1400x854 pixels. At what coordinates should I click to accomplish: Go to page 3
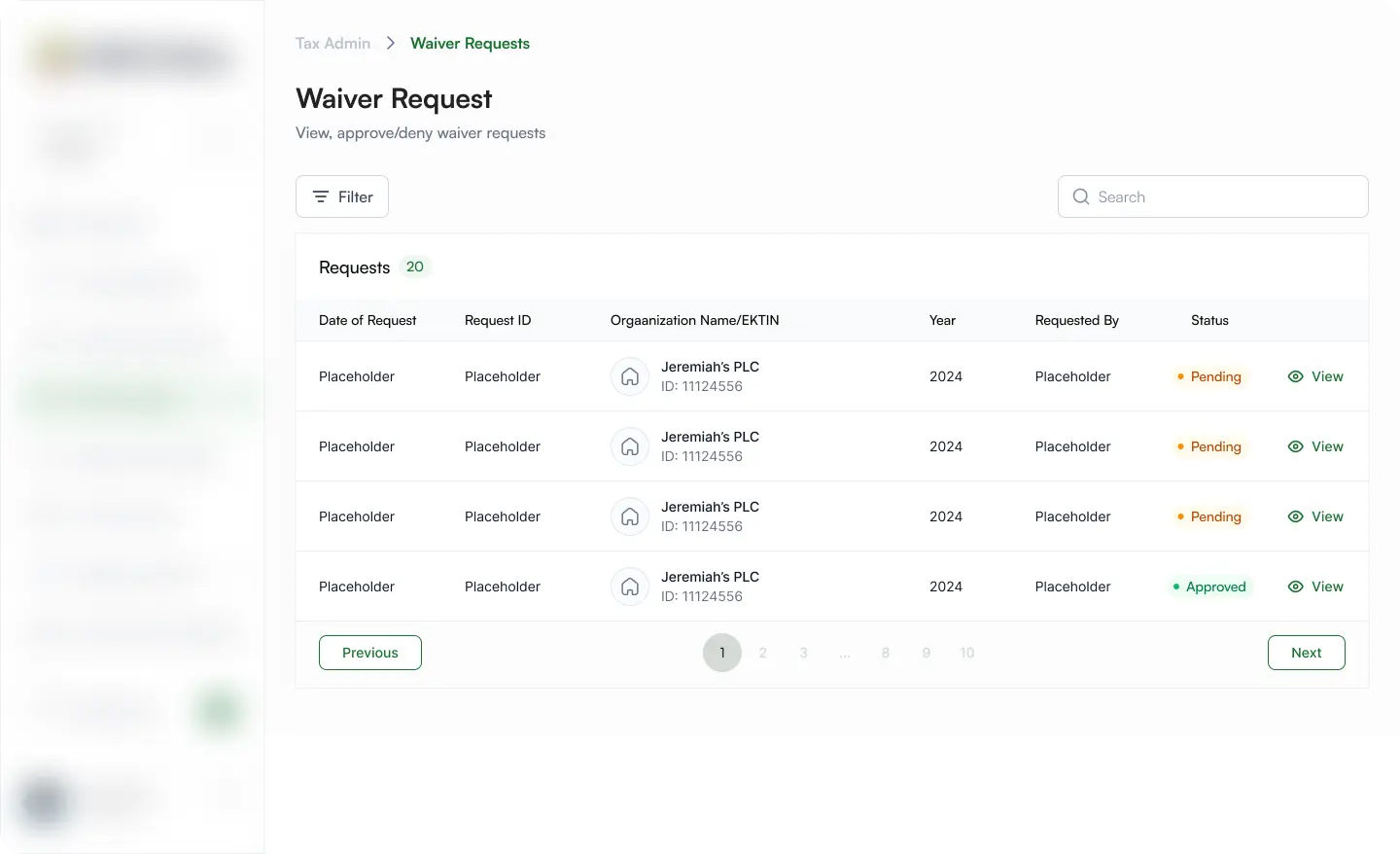(804, 653)
